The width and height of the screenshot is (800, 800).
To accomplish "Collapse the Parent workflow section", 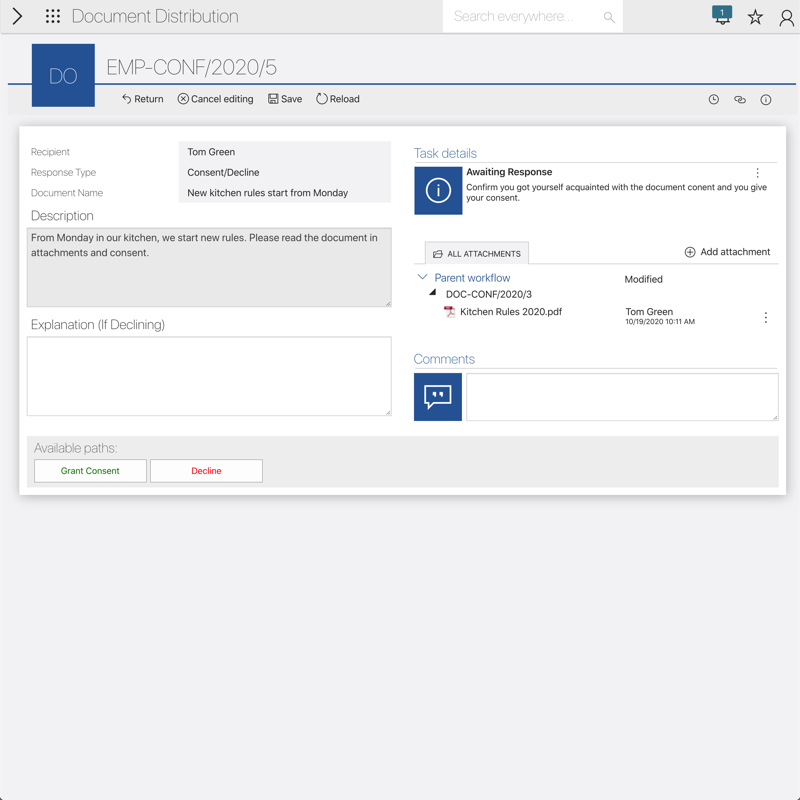I will pyautogui.click(x=422, y=277).
